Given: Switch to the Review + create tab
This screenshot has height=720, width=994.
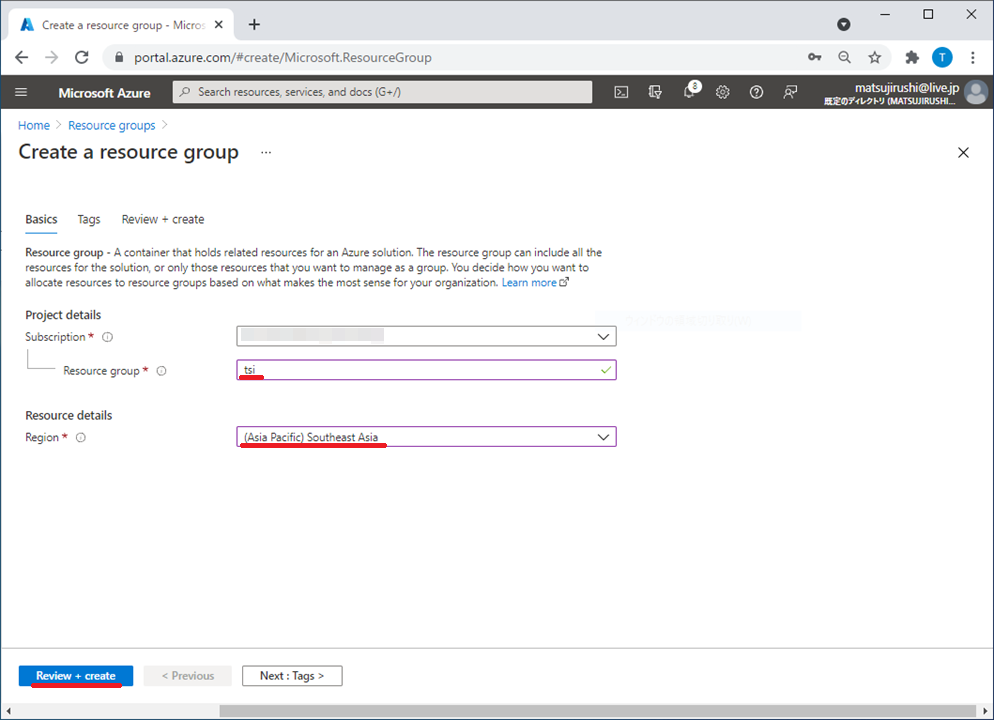Looking at the screenshot, I should (x=163, y=219).
